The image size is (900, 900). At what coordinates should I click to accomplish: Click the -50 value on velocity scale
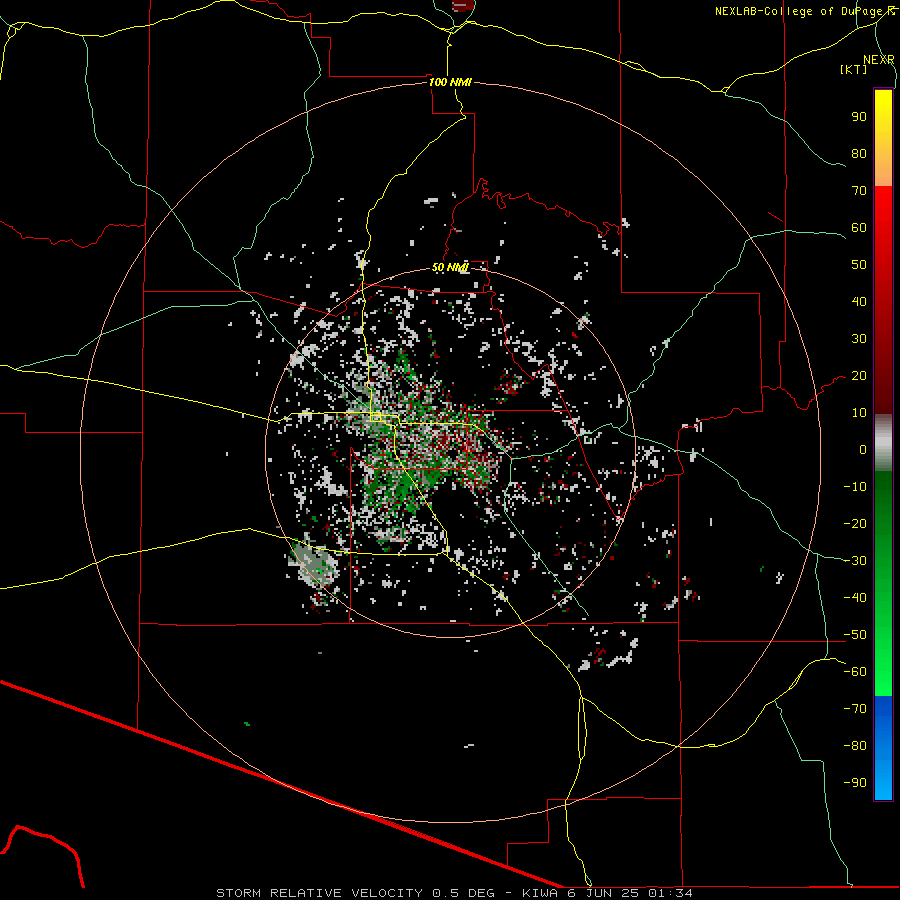[x=855, y=635]
